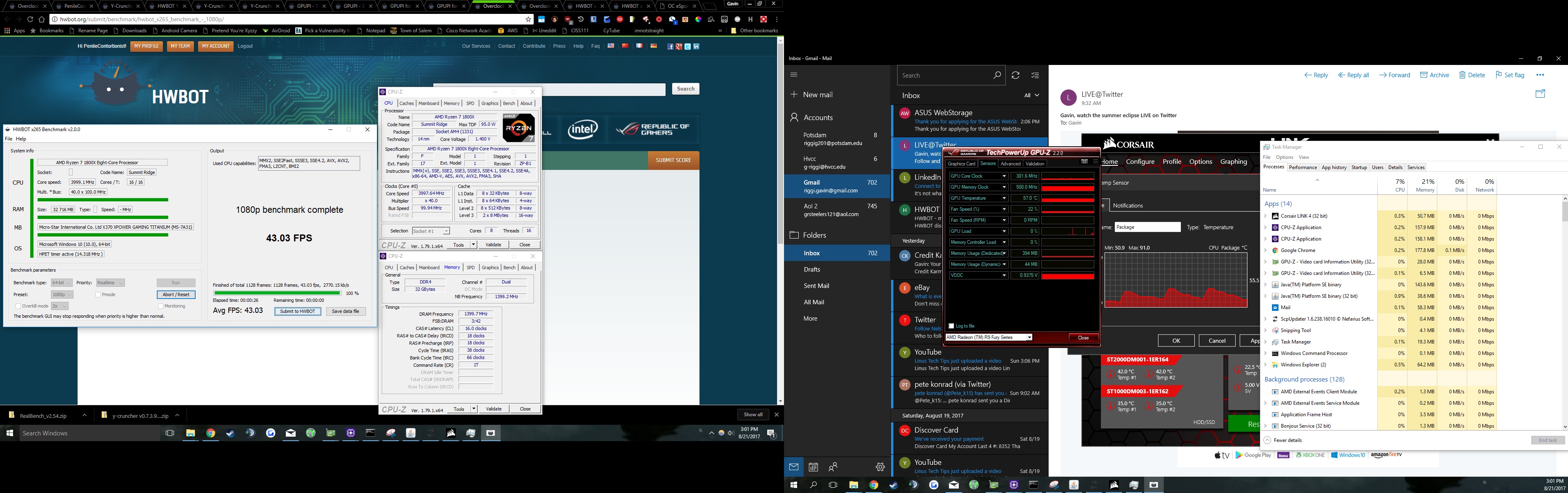The width and height of the screenshot is (1568, 493).
Task: Click sync mailbox refresh icon in Mail
Action: 1015,76
